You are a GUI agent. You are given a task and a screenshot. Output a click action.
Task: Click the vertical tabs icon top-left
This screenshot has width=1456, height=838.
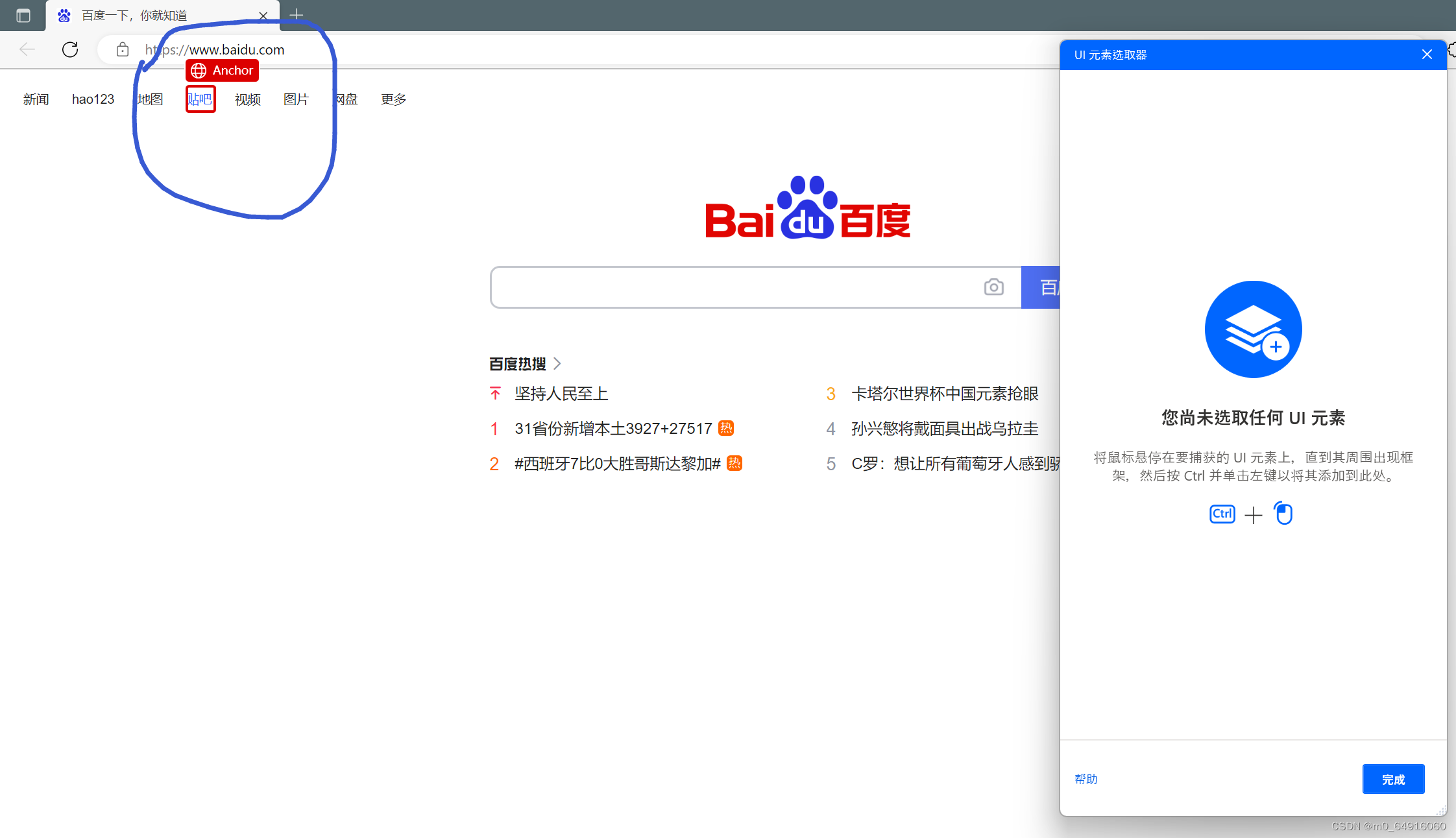coord(23,15)
